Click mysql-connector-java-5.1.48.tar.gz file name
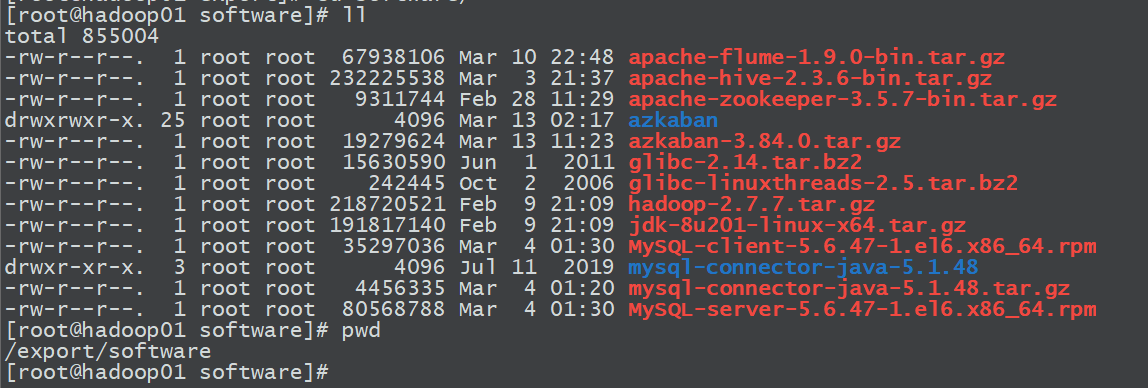1148x388 pixels. tap(849, 288)
